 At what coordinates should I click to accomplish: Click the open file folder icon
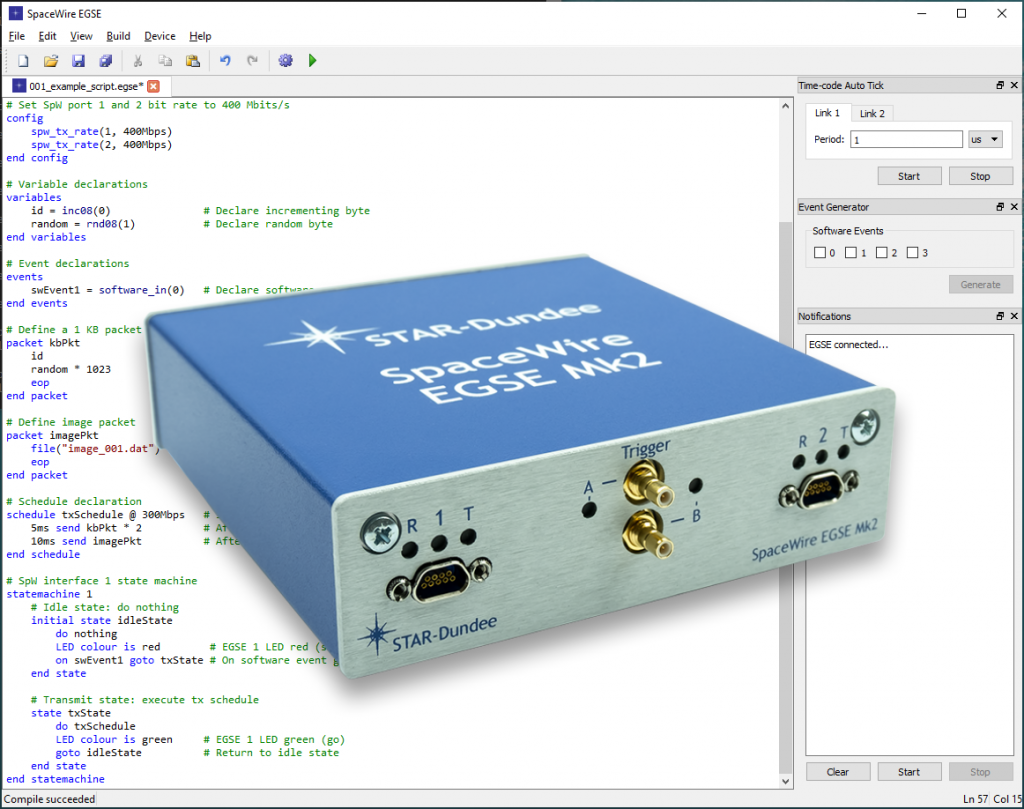[x=51, y=61]
